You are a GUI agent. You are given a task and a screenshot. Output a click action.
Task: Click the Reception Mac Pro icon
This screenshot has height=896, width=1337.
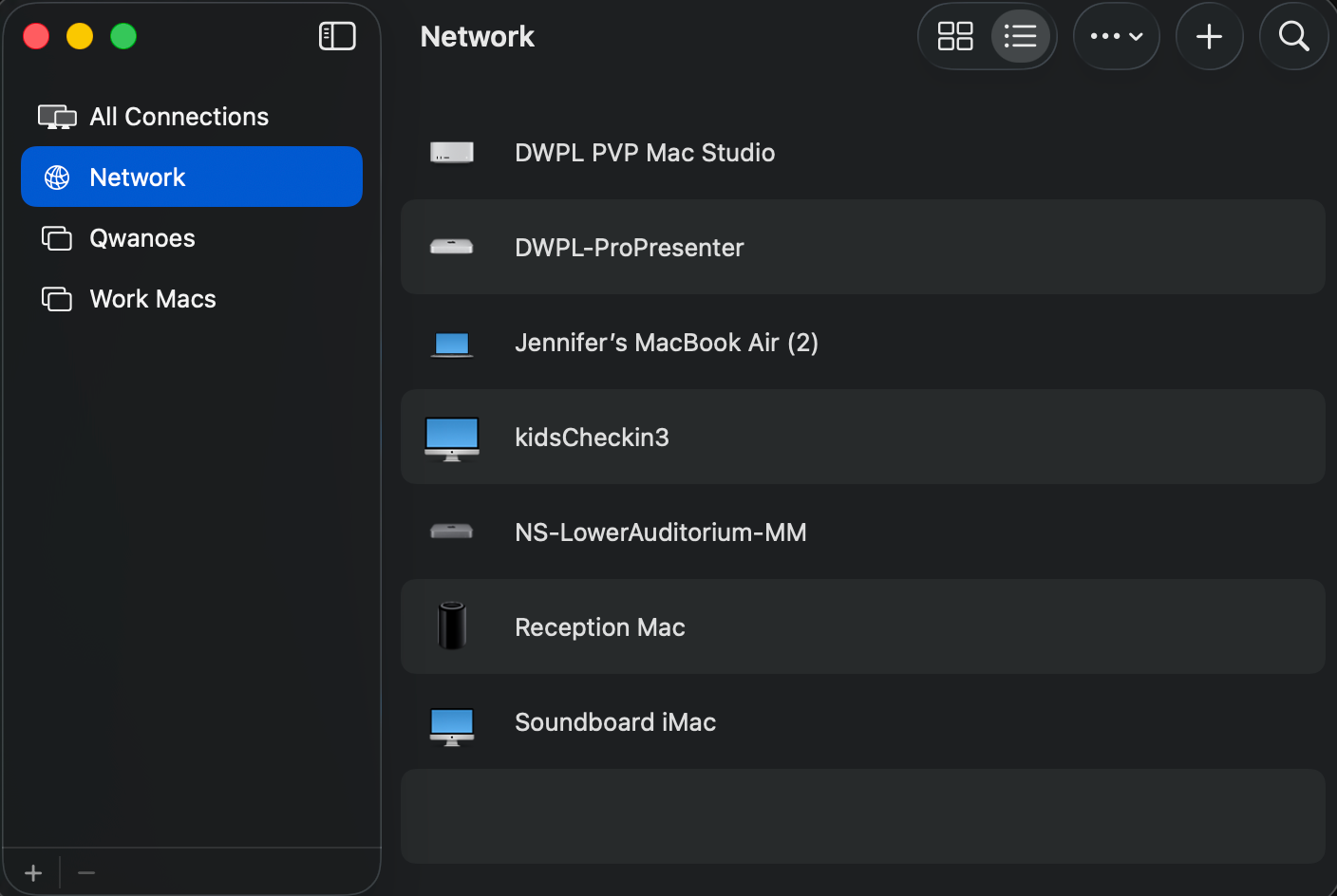click(452, 625)
